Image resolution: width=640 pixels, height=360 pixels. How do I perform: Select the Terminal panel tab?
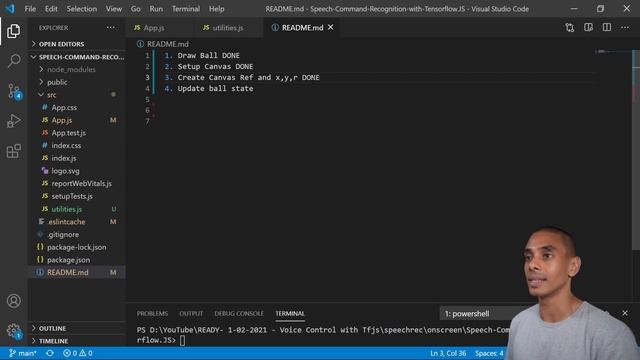pyautogui.click(x=290, y=313)
